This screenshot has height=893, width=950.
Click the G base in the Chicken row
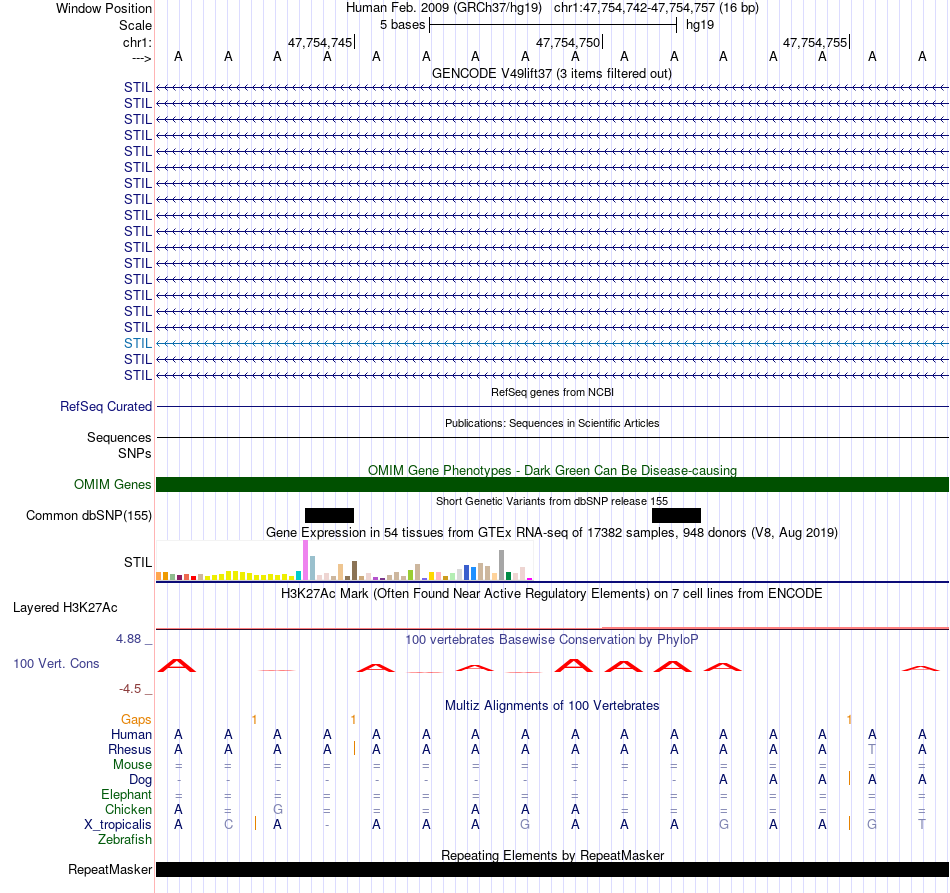pos(277,809)
